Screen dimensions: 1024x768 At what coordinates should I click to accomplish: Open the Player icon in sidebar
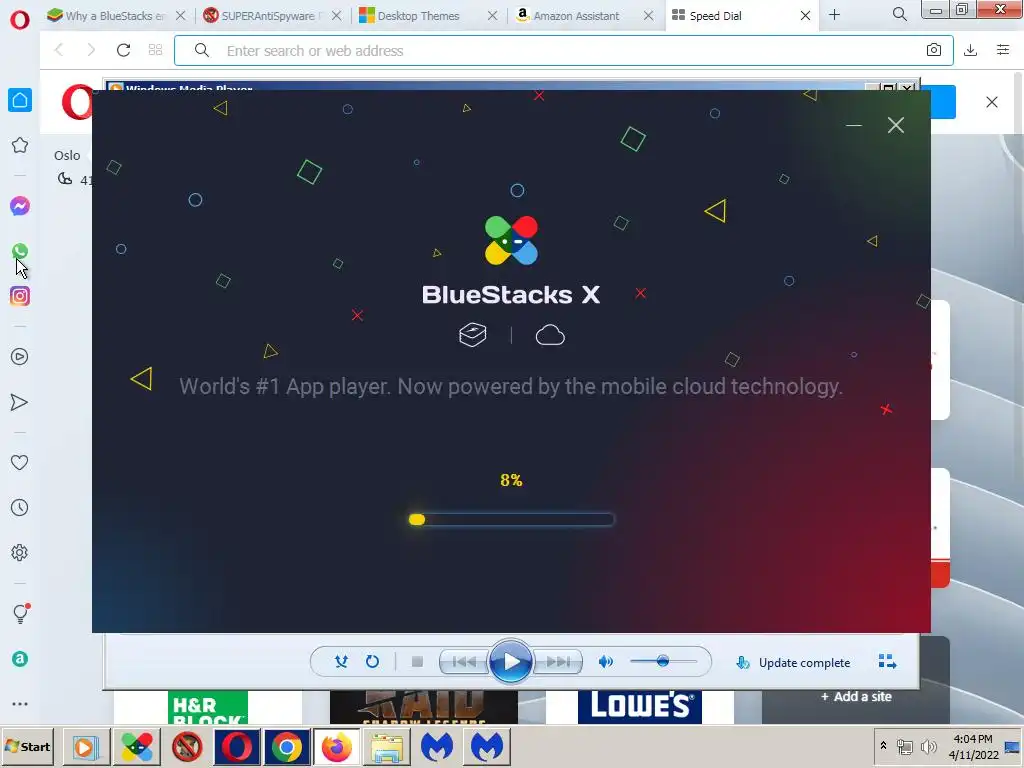point(20,357)
